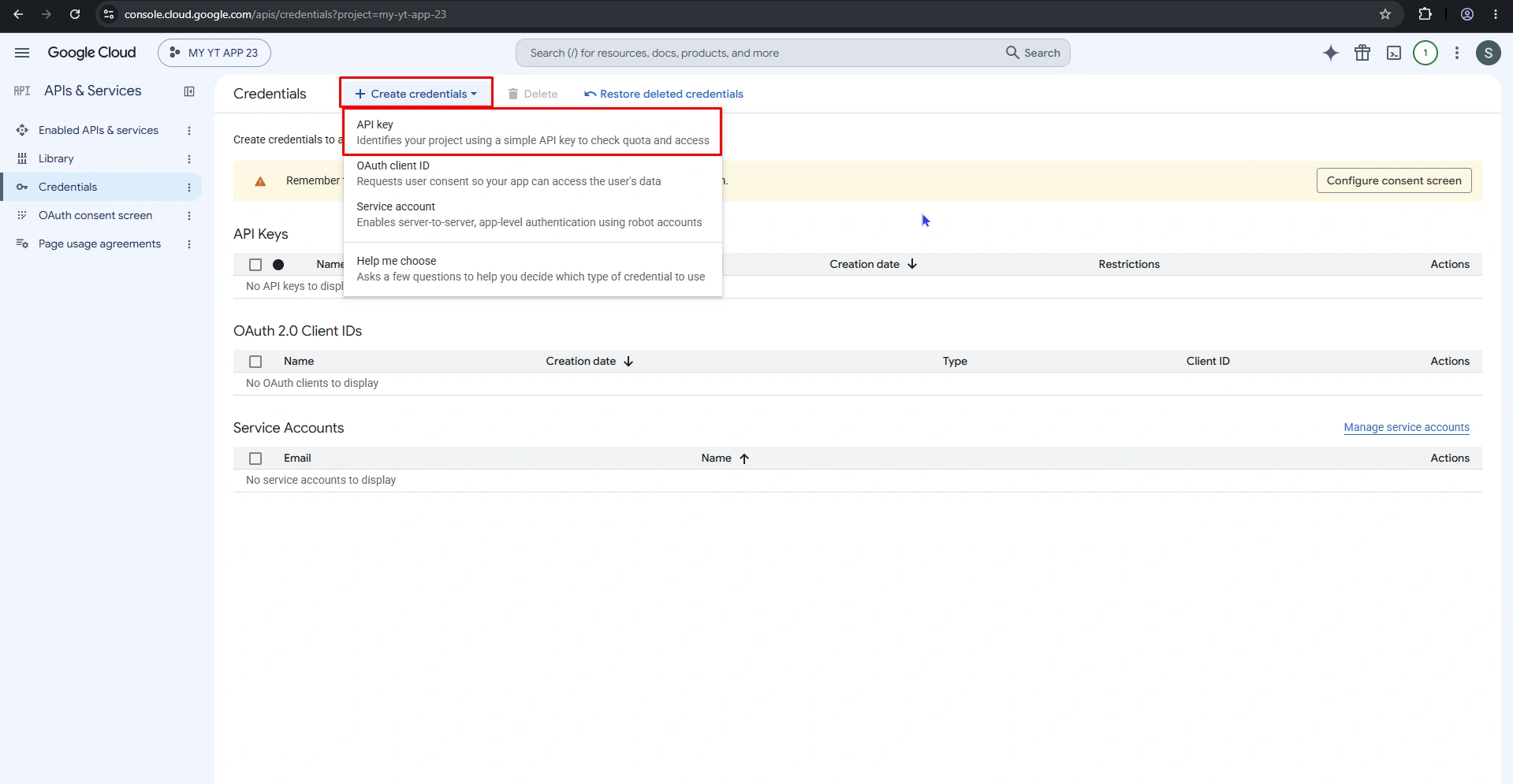1513x784 pixels.
Task: Open the Credentials page in sidebar
Action: (x=68, y=187)
